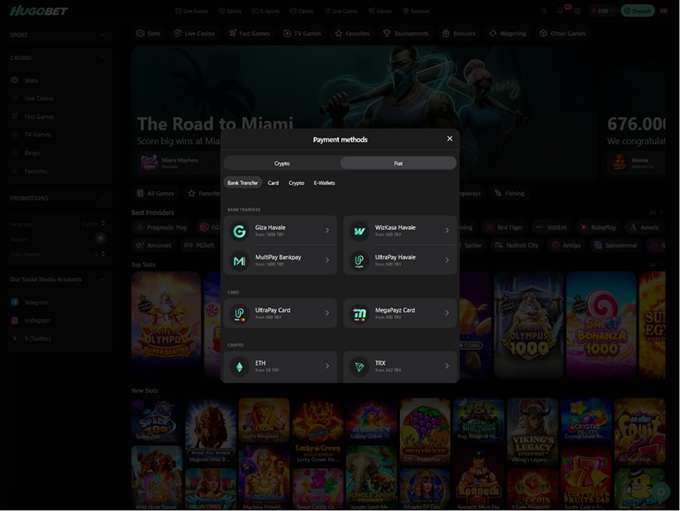Collapse Our Social Media Accounts section
This screenshot has width=680, height=511.
[57, 280]
